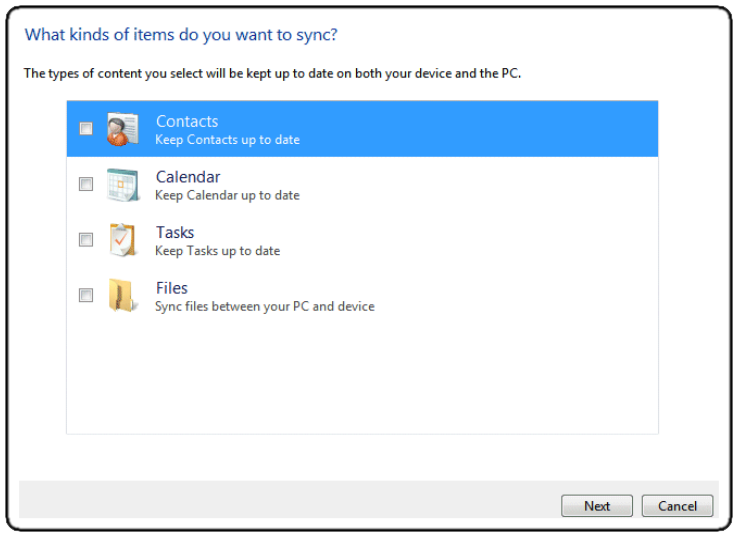Check the Tasks sync checkbox
This screenshot has width=738, height=537.
86,240
